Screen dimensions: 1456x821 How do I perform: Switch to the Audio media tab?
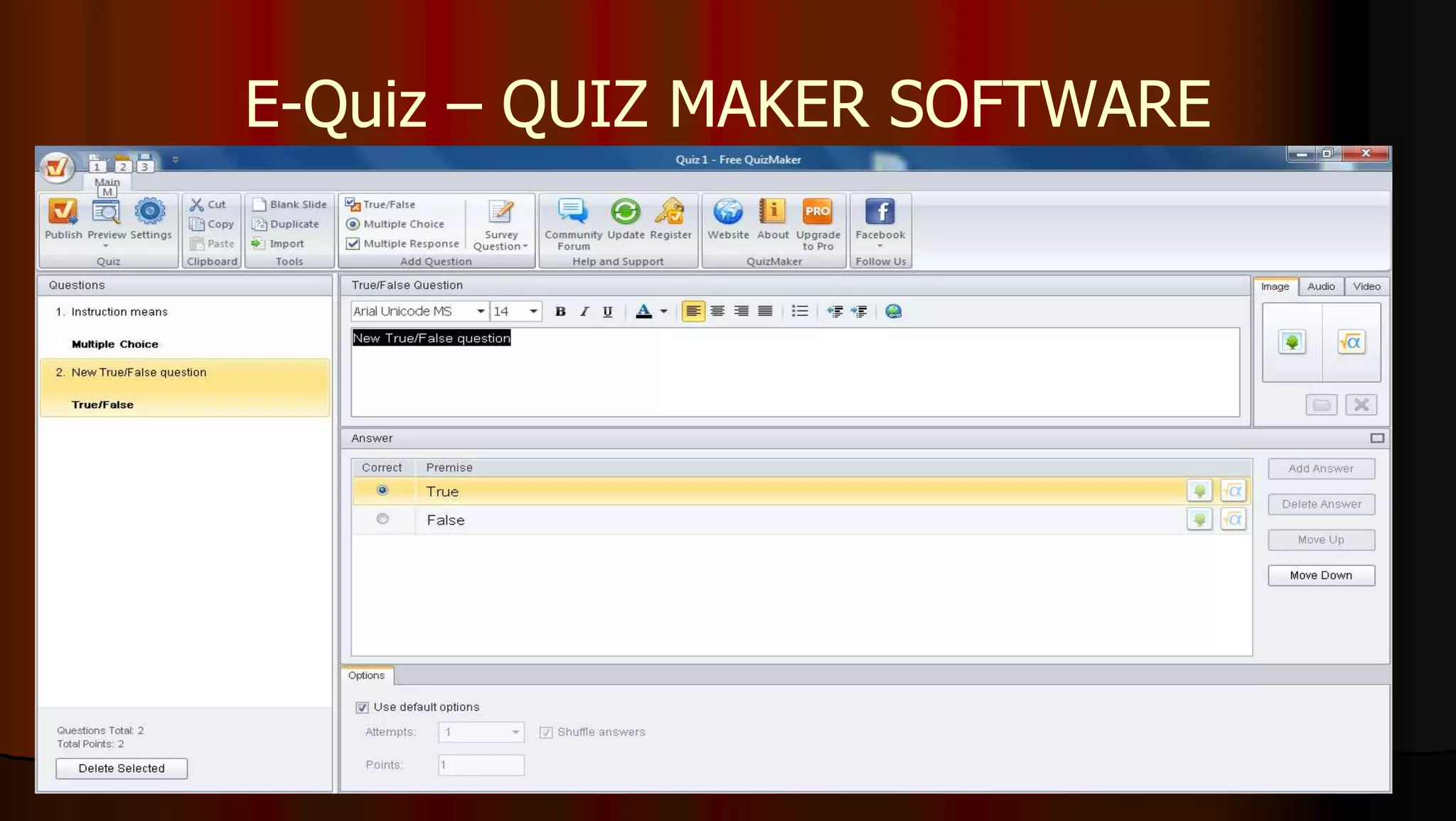pos(1321,286)
